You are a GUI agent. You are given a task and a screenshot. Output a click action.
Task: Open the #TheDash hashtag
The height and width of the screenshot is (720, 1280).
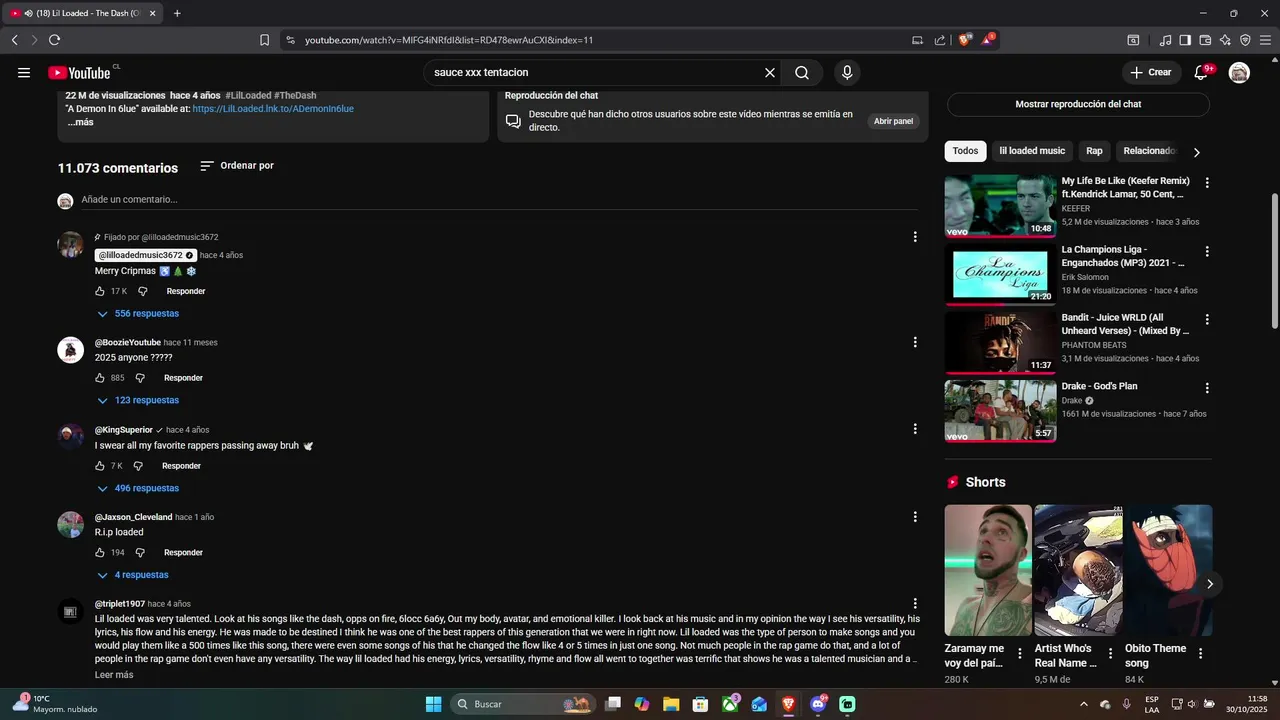(x=295, y=96)
